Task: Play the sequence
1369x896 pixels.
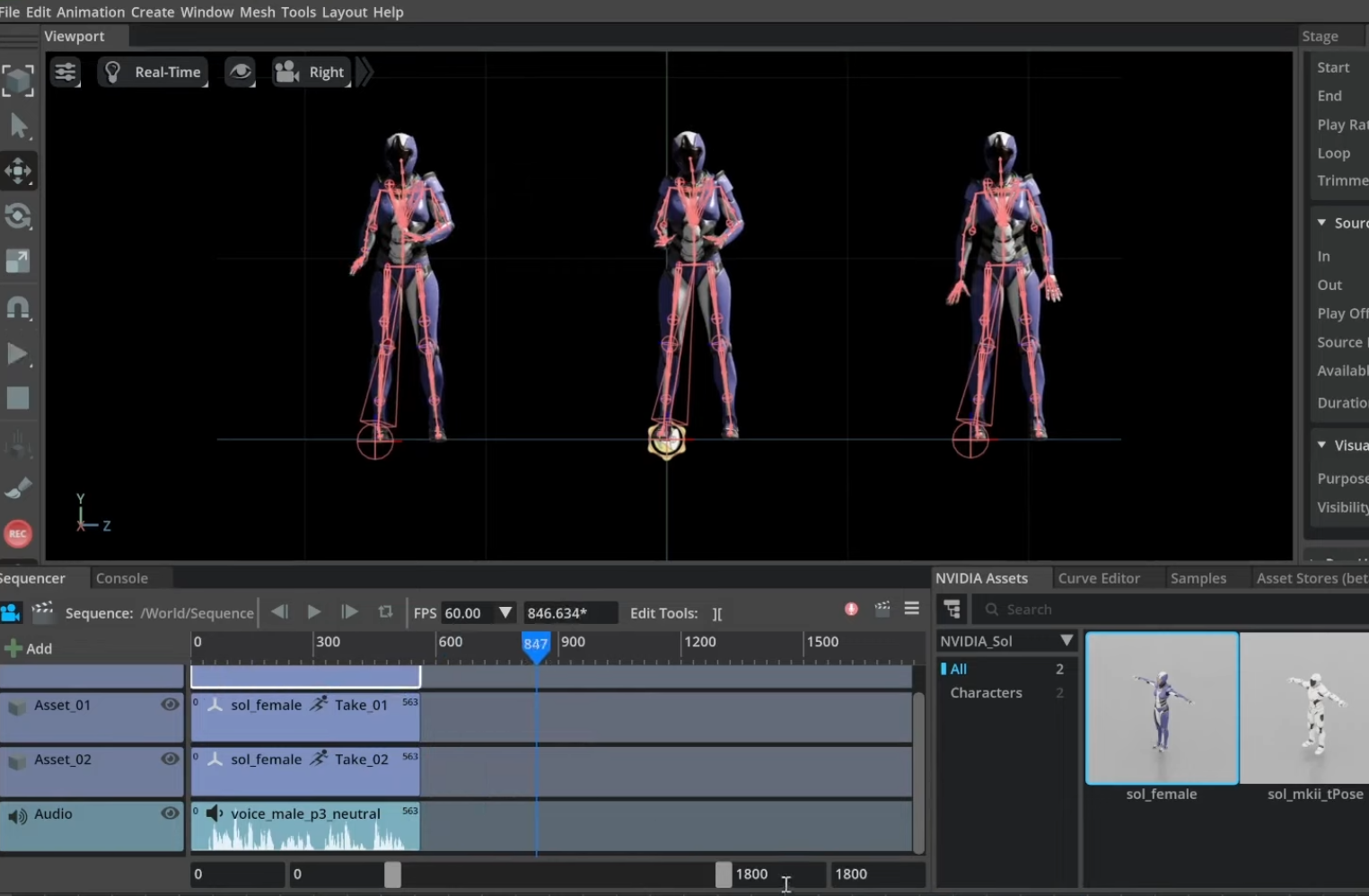Action: click(314, 612)
